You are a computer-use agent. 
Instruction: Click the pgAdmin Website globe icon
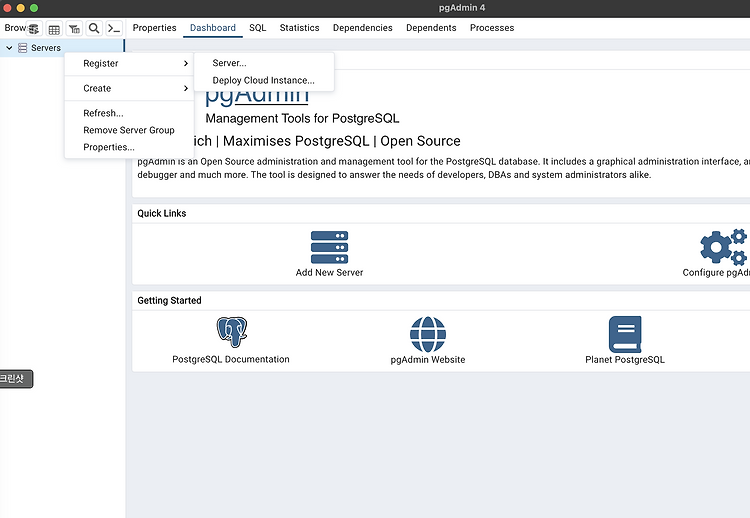(x=428, y=334)
